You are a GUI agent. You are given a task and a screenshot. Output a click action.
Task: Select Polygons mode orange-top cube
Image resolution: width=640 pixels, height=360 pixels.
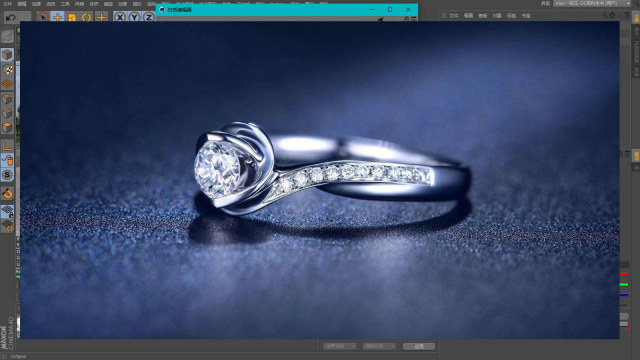coord(7,128)
